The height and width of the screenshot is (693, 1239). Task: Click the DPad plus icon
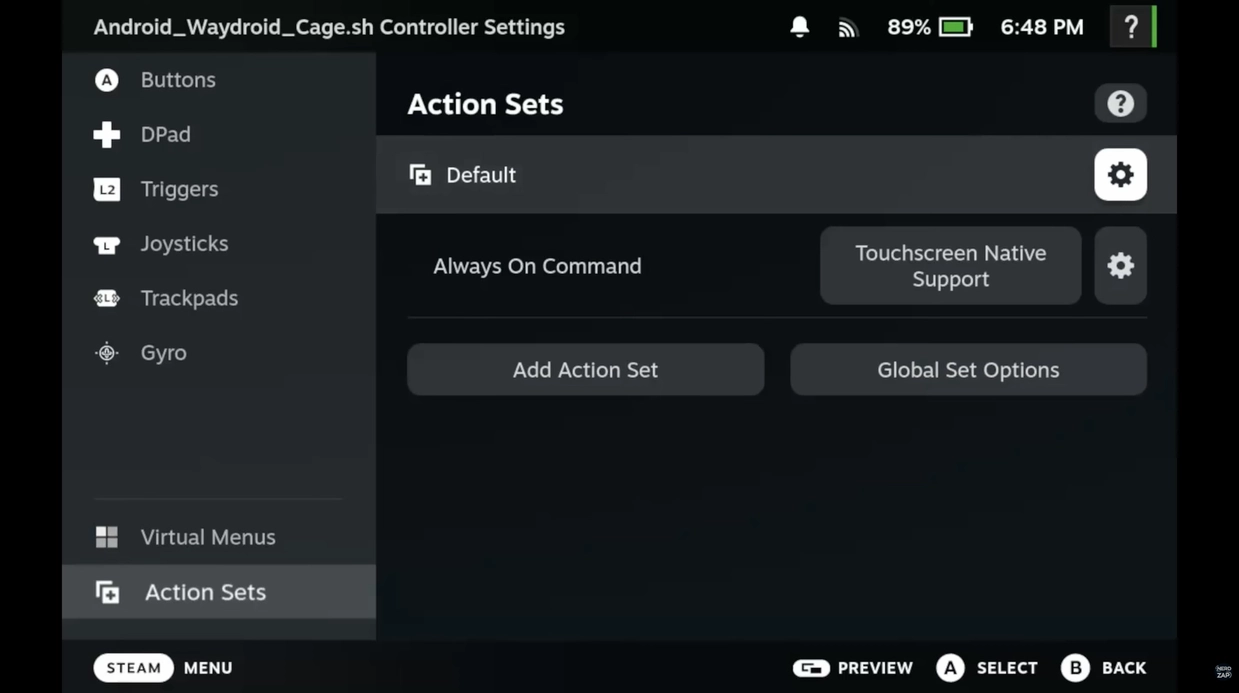[106, 135]
